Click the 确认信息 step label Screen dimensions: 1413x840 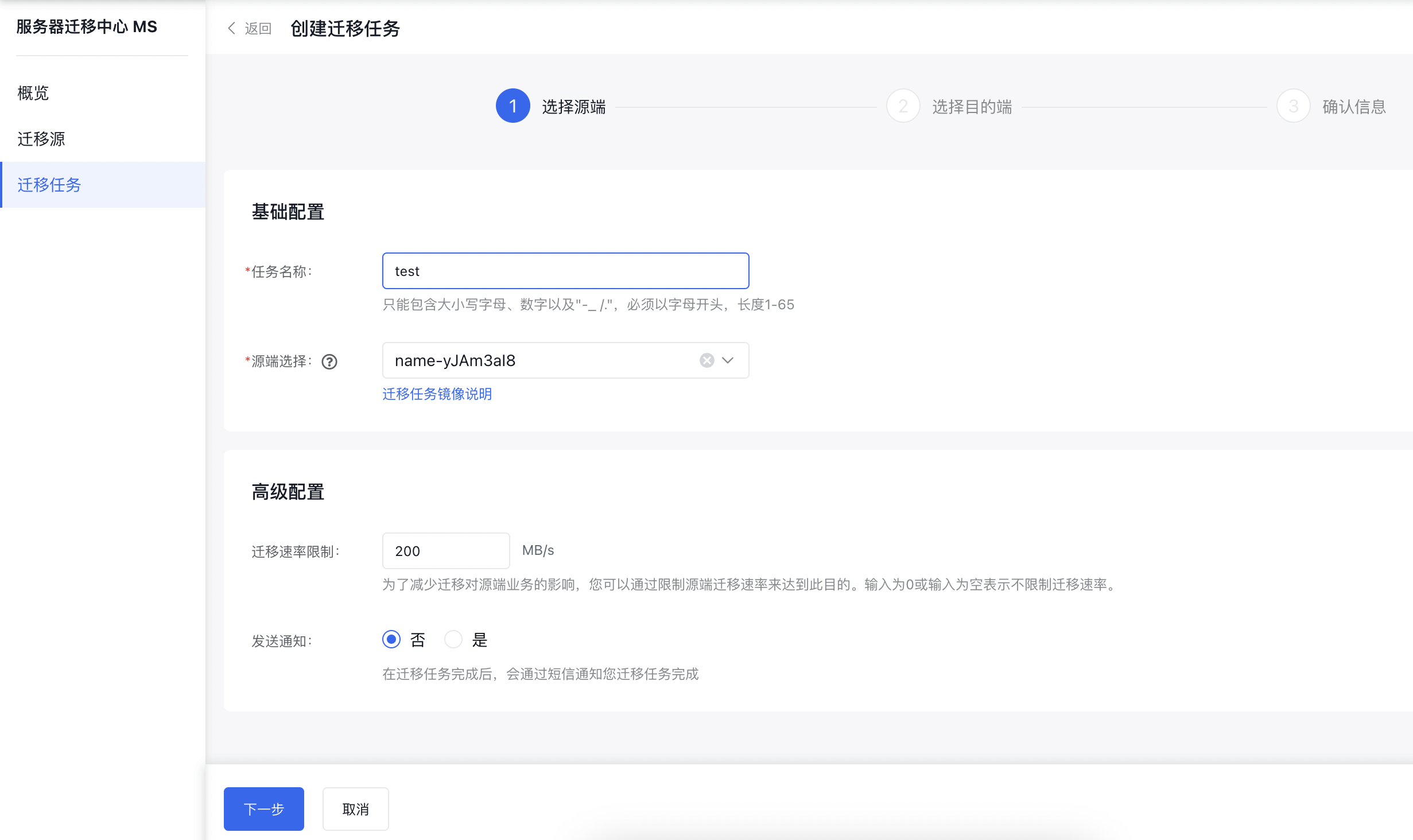coord(1354,107)
